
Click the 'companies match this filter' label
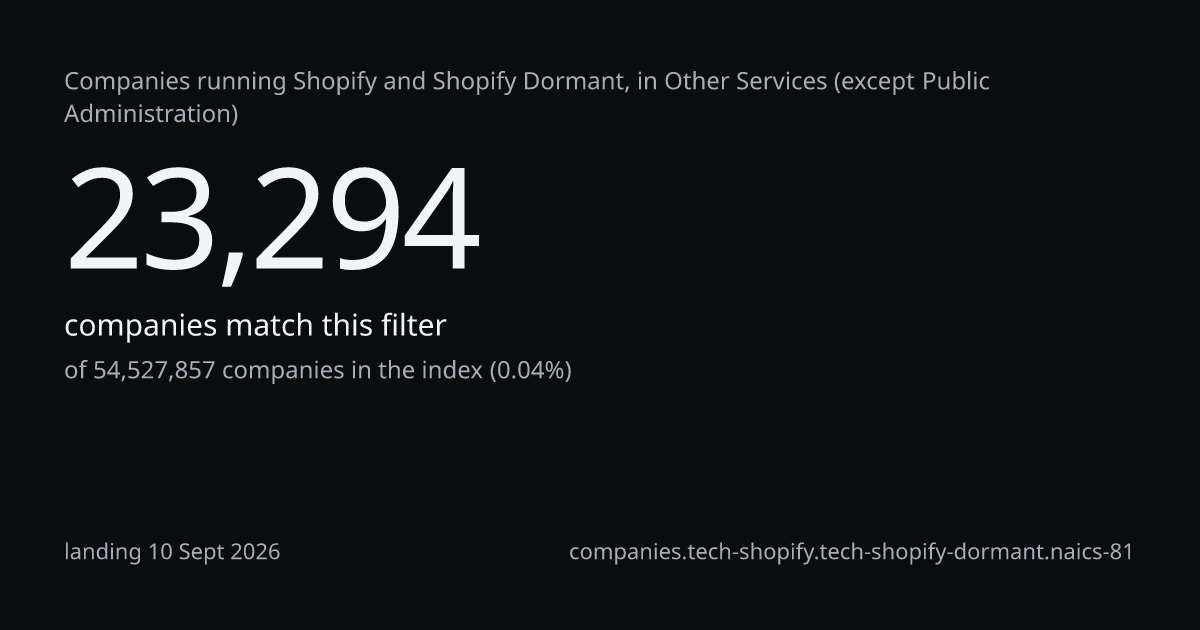[255, 325]
